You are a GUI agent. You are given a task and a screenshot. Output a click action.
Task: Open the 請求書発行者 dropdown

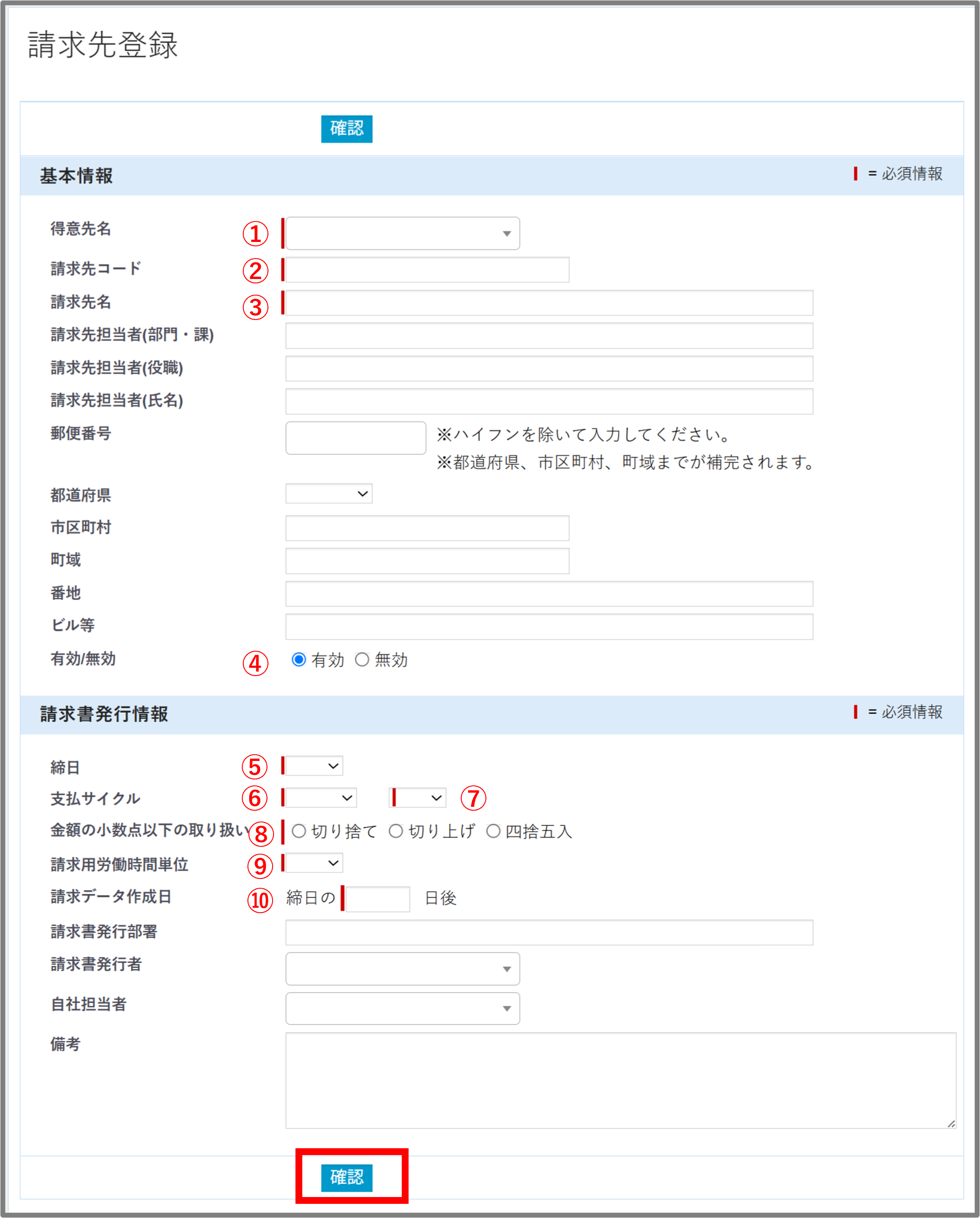(403, 969)
